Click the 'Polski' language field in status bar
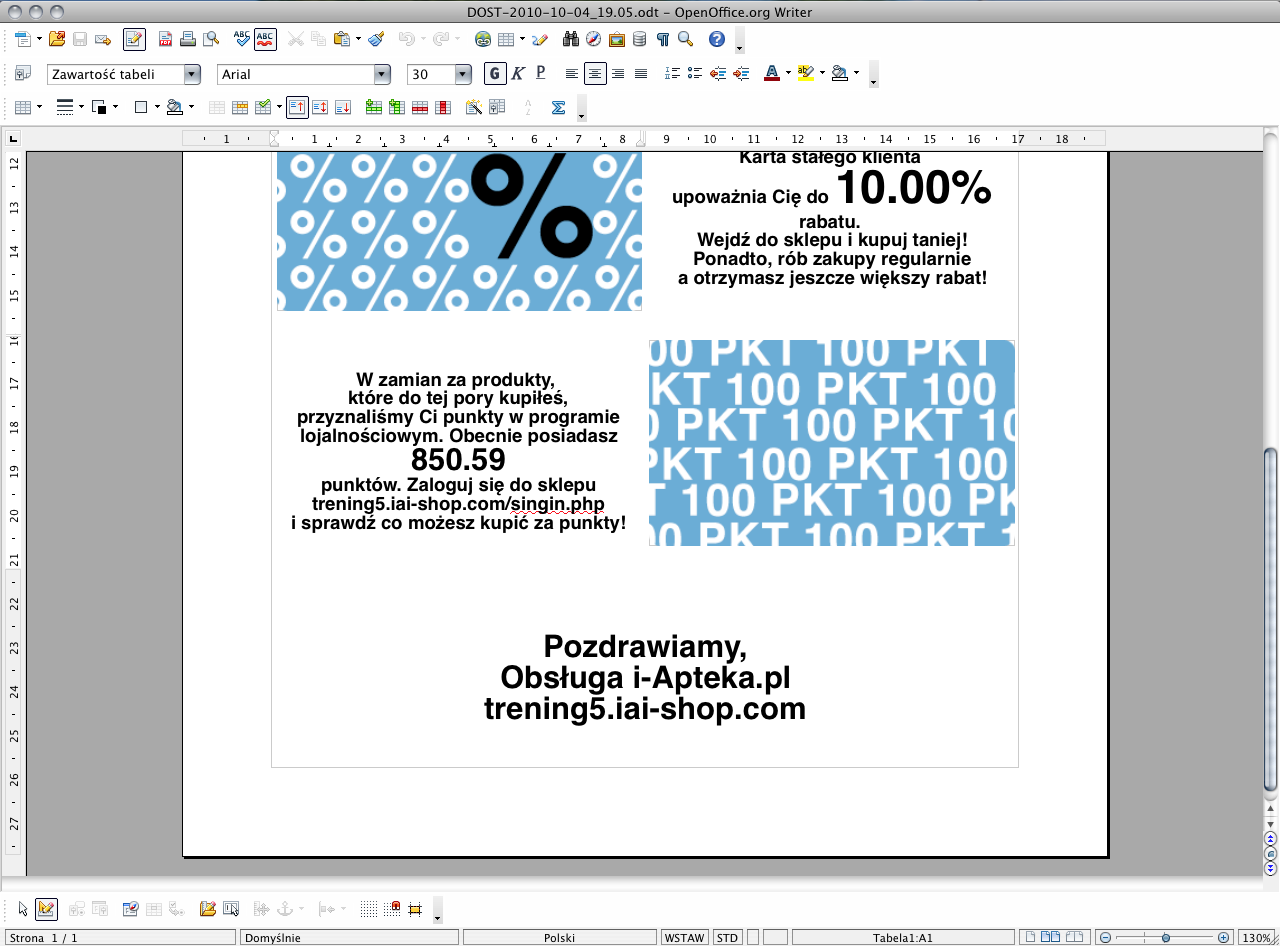 click(559, 938)
